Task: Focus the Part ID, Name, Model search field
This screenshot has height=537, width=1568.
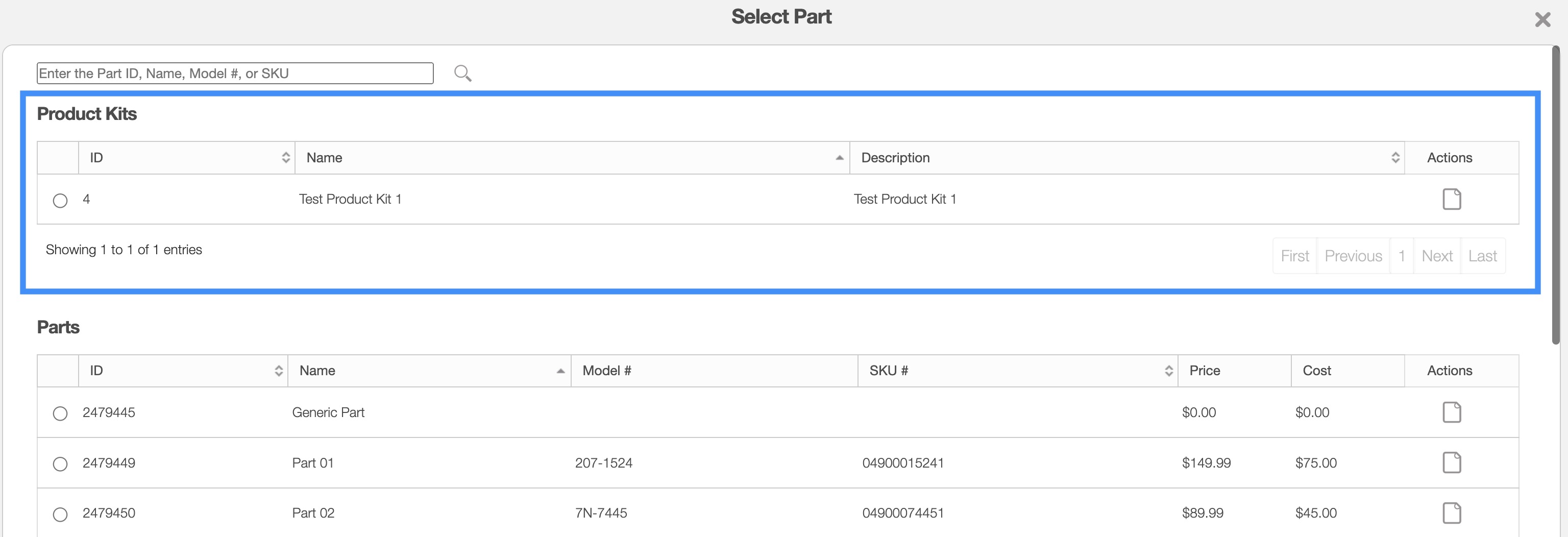Action: pos(235,73)
